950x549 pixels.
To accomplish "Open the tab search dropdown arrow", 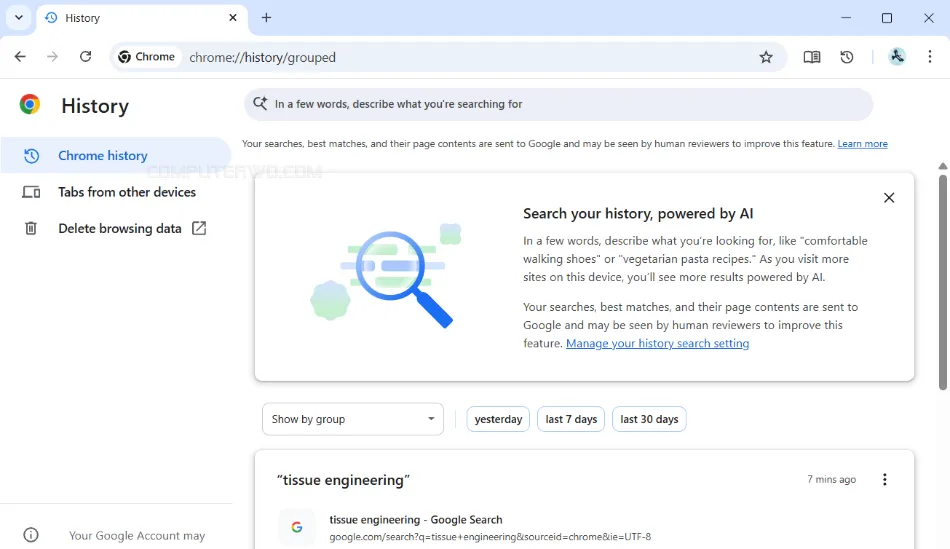I will [x=19, y=18].
